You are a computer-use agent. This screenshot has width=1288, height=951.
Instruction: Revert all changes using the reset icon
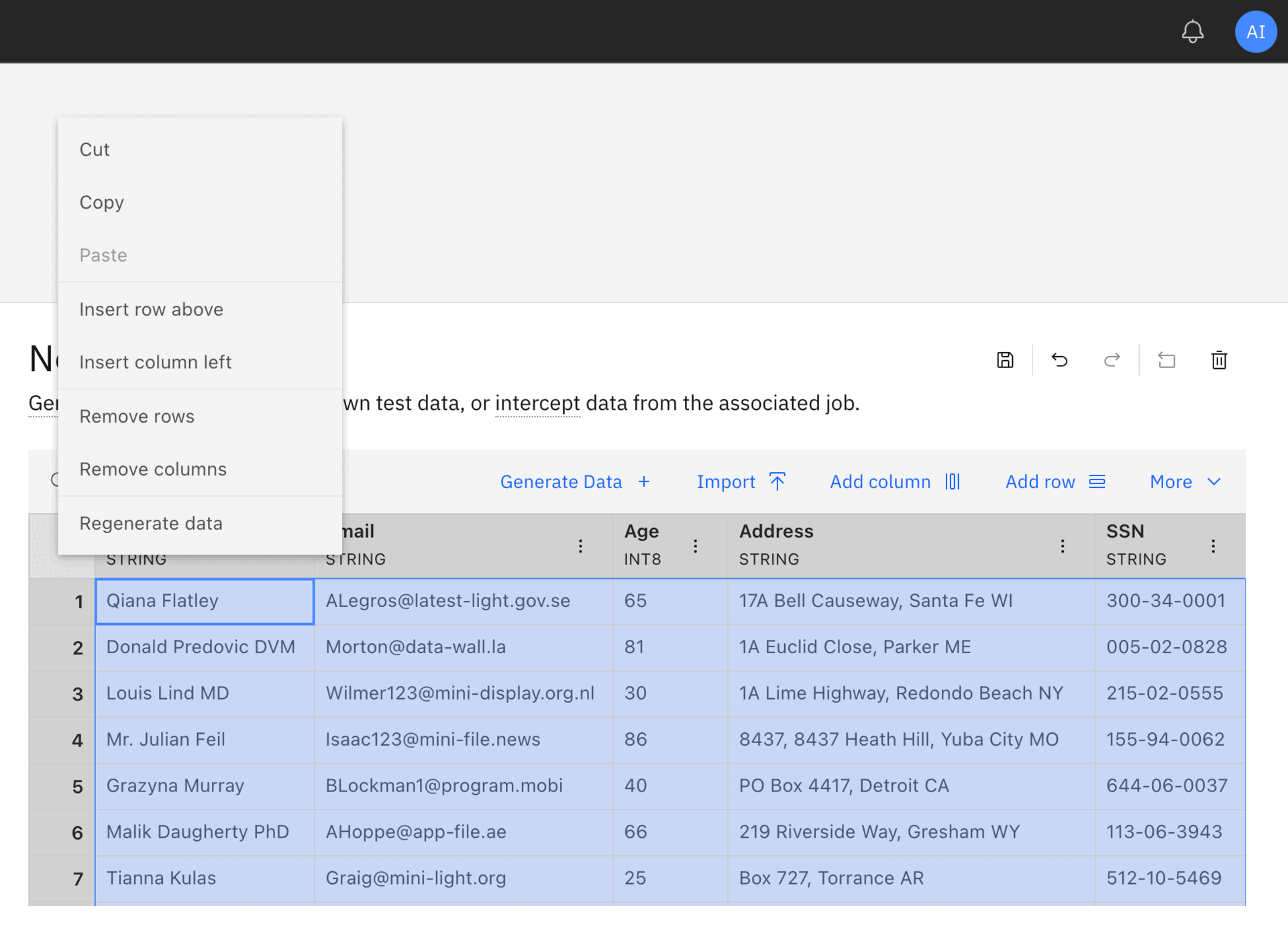pos(1167,360)
